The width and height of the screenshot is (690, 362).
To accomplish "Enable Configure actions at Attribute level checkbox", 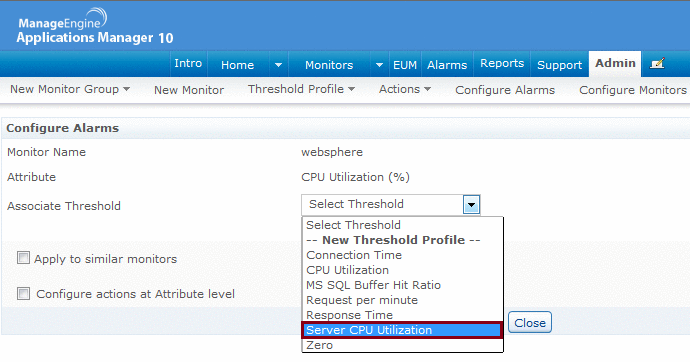I will coord(23,293).
